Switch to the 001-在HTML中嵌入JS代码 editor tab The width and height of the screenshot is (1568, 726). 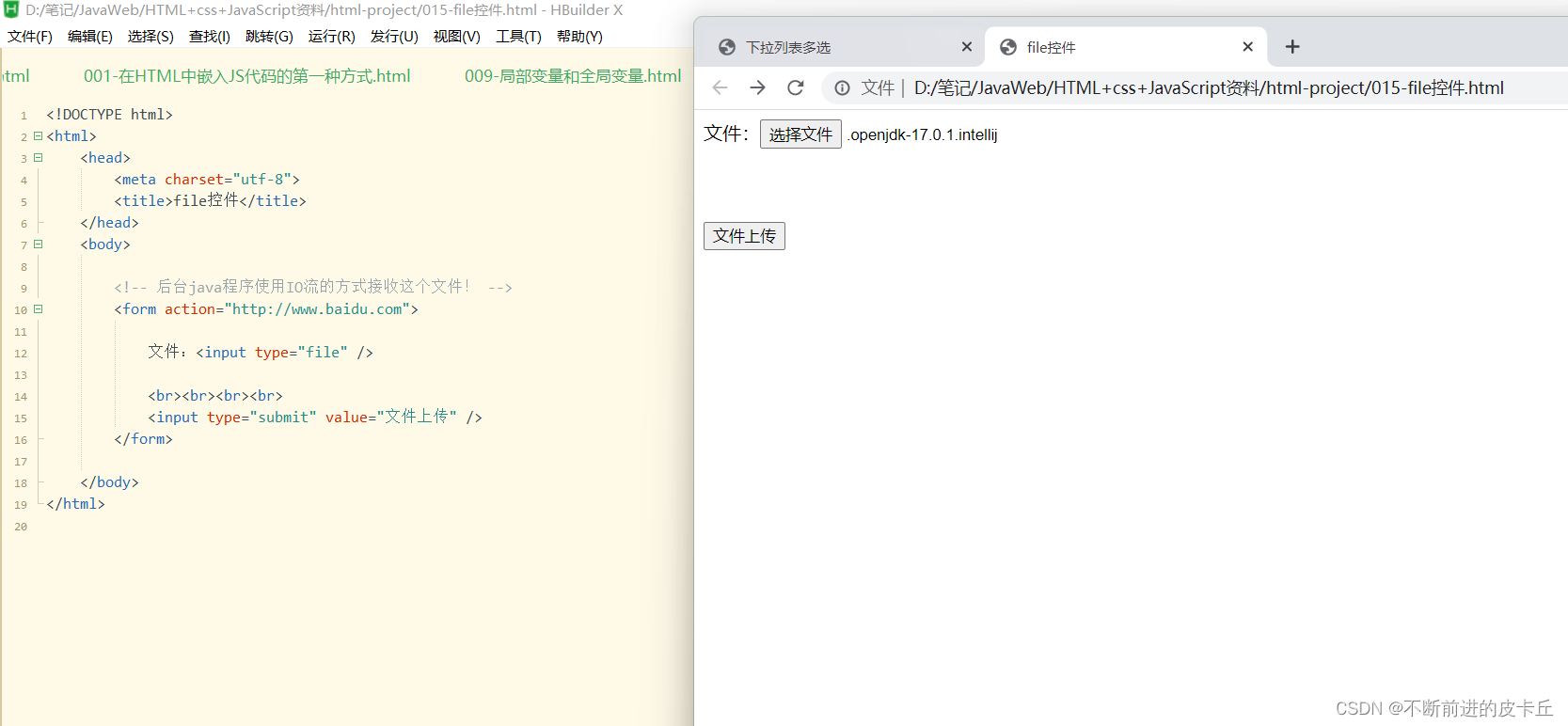tap(247, 76)
